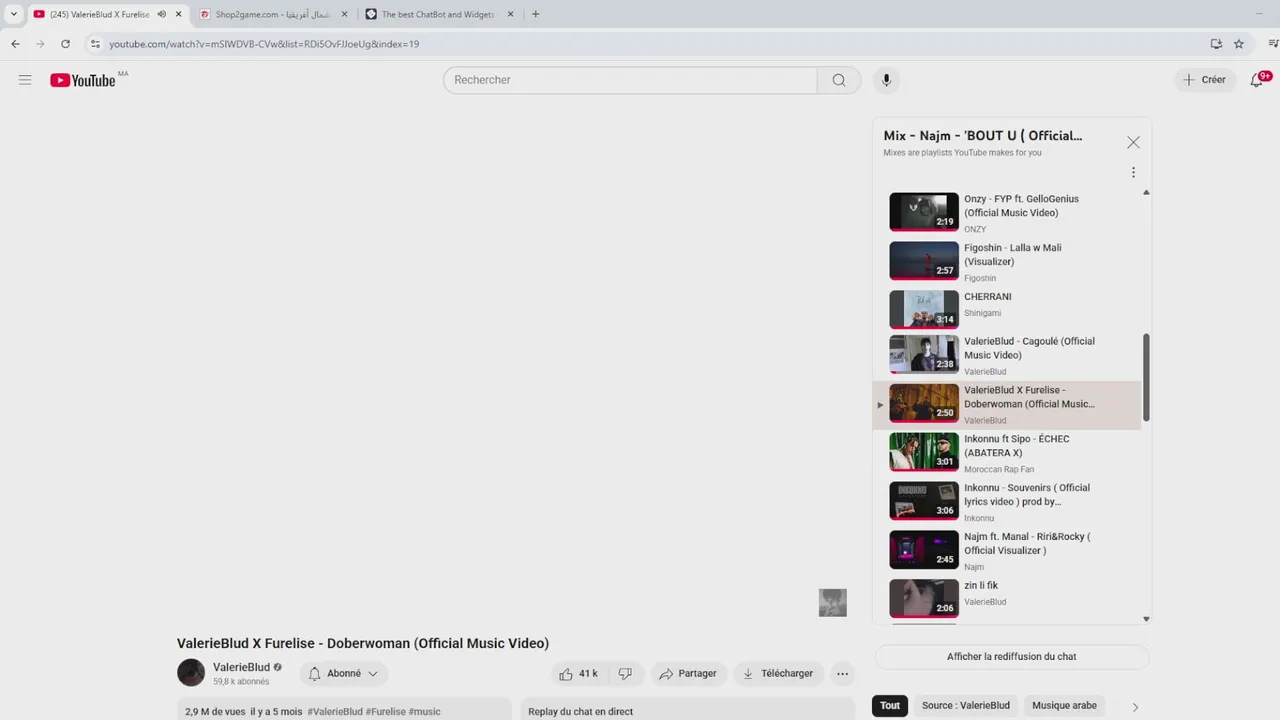Click install app icon in address bar
Screen dimensions: 1280x720
pyautogui.click(x=1216, y=44)
